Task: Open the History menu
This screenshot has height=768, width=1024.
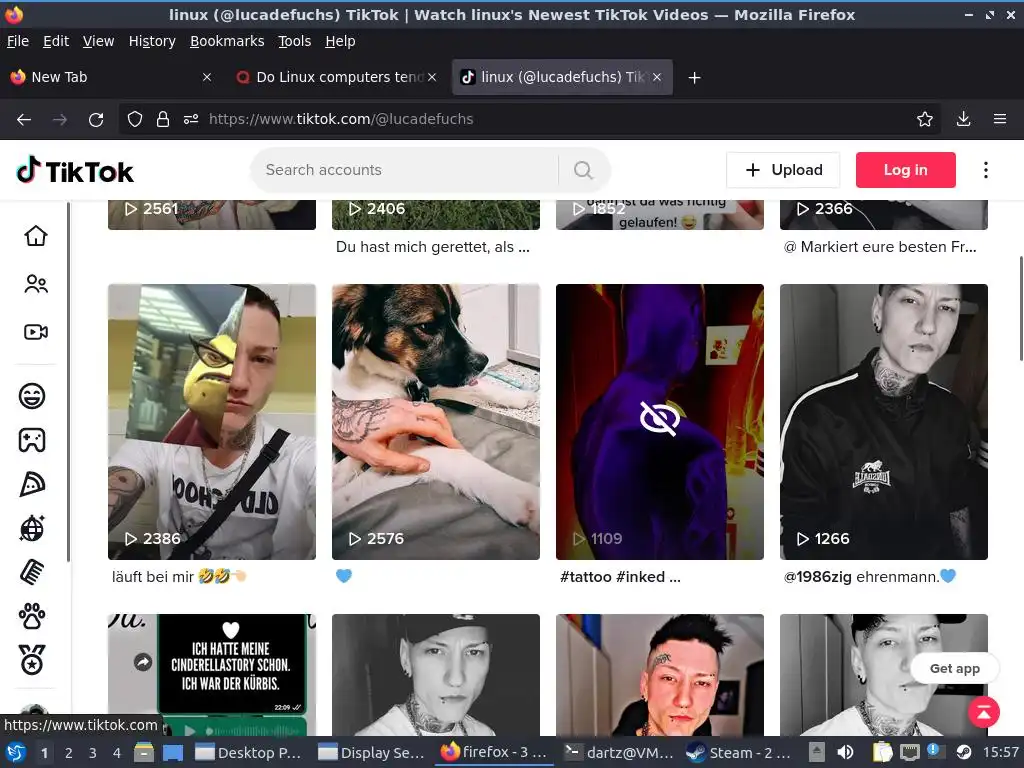Action: [152, 41]
